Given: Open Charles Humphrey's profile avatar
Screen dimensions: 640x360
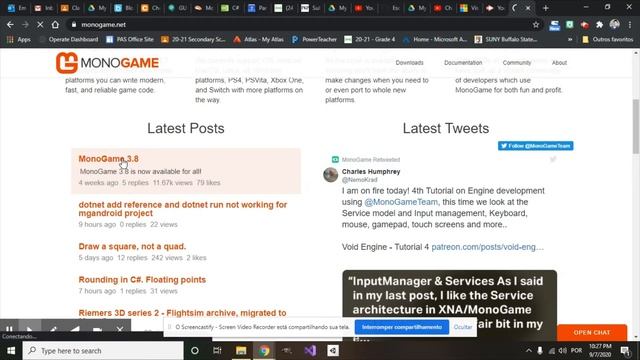Looking at the screenshot, I should pyautogui.click(x=331, y=175).
